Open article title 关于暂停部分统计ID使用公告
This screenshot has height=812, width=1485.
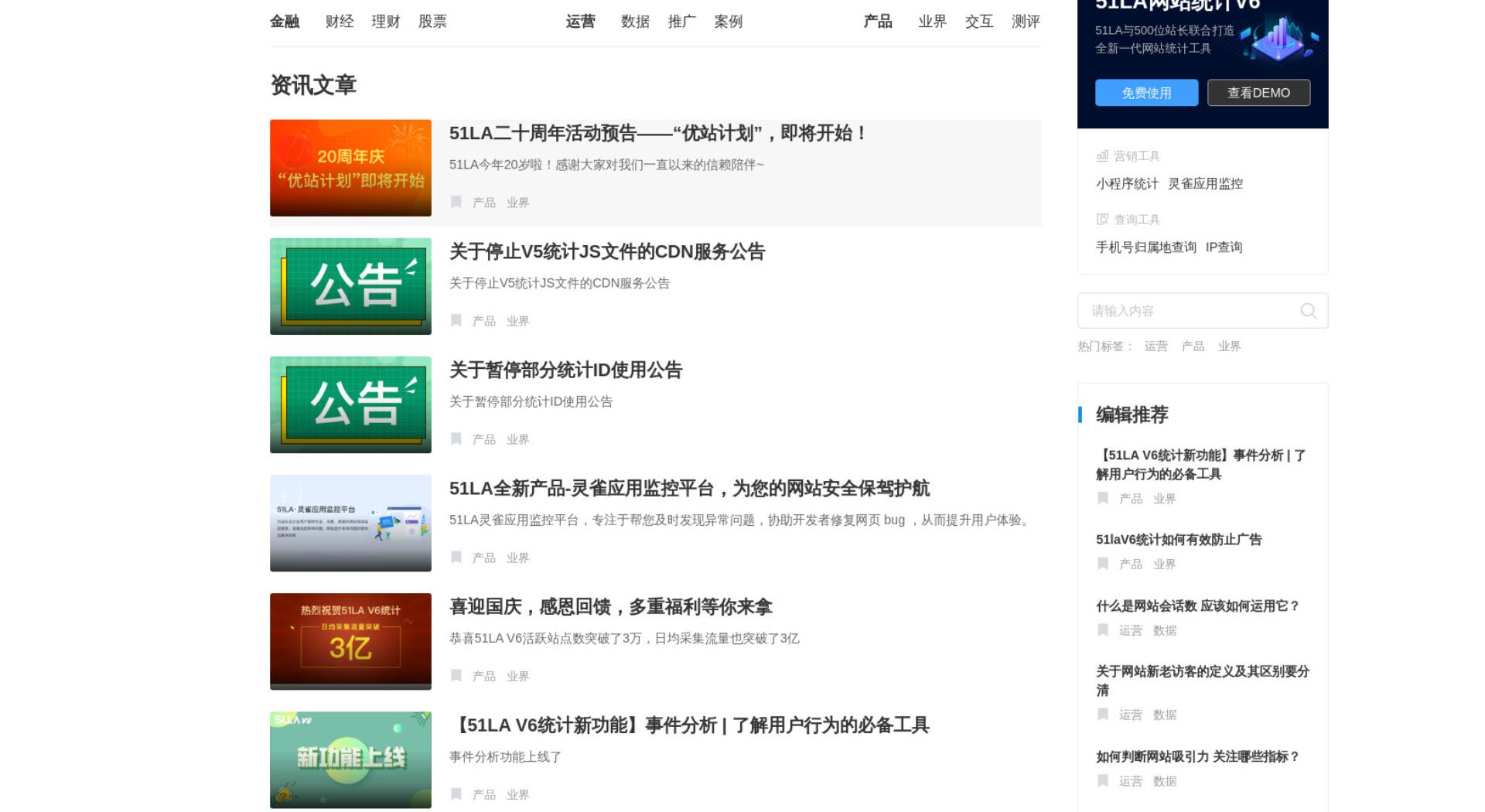[565, 370]
